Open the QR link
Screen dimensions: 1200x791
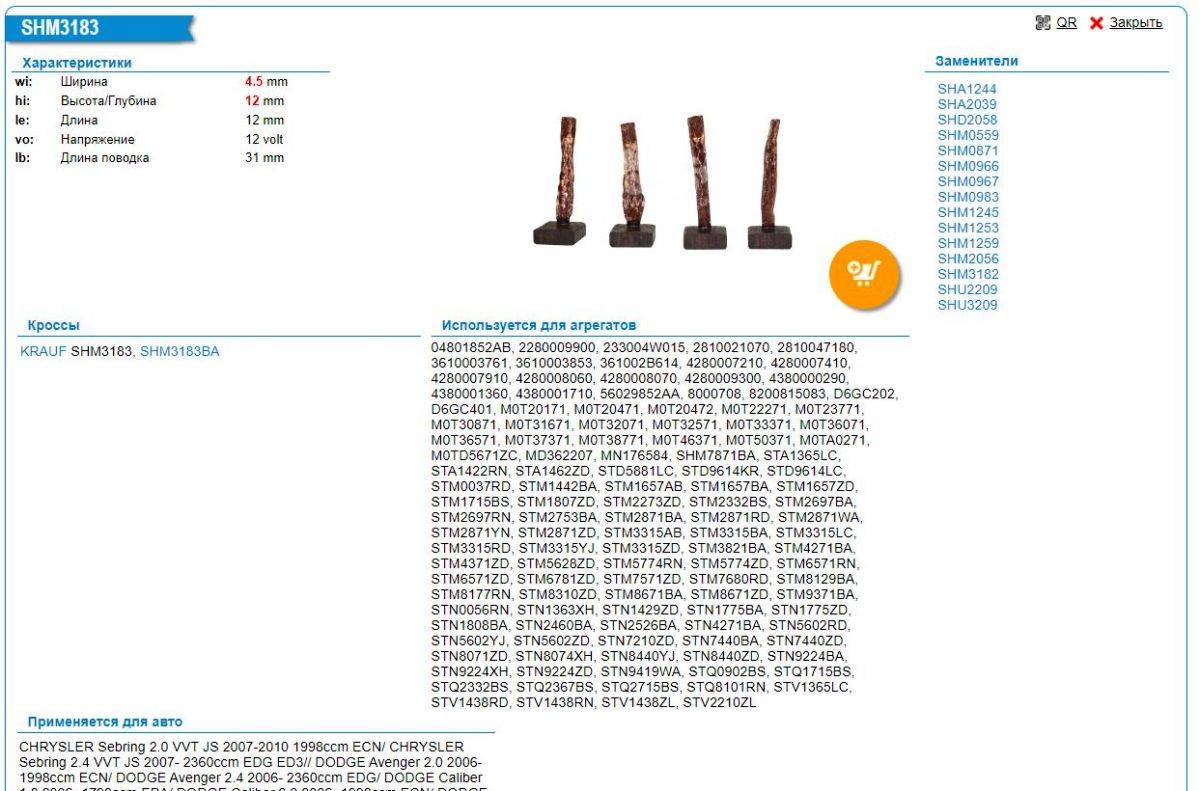[1067, 23]
